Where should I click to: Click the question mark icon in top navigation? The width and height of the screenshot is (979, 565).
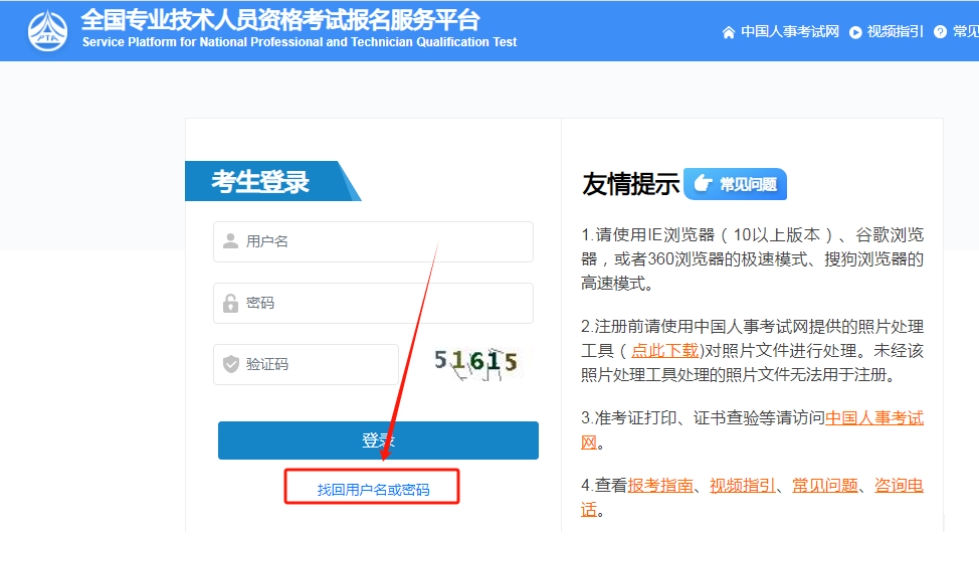[940, 32]
